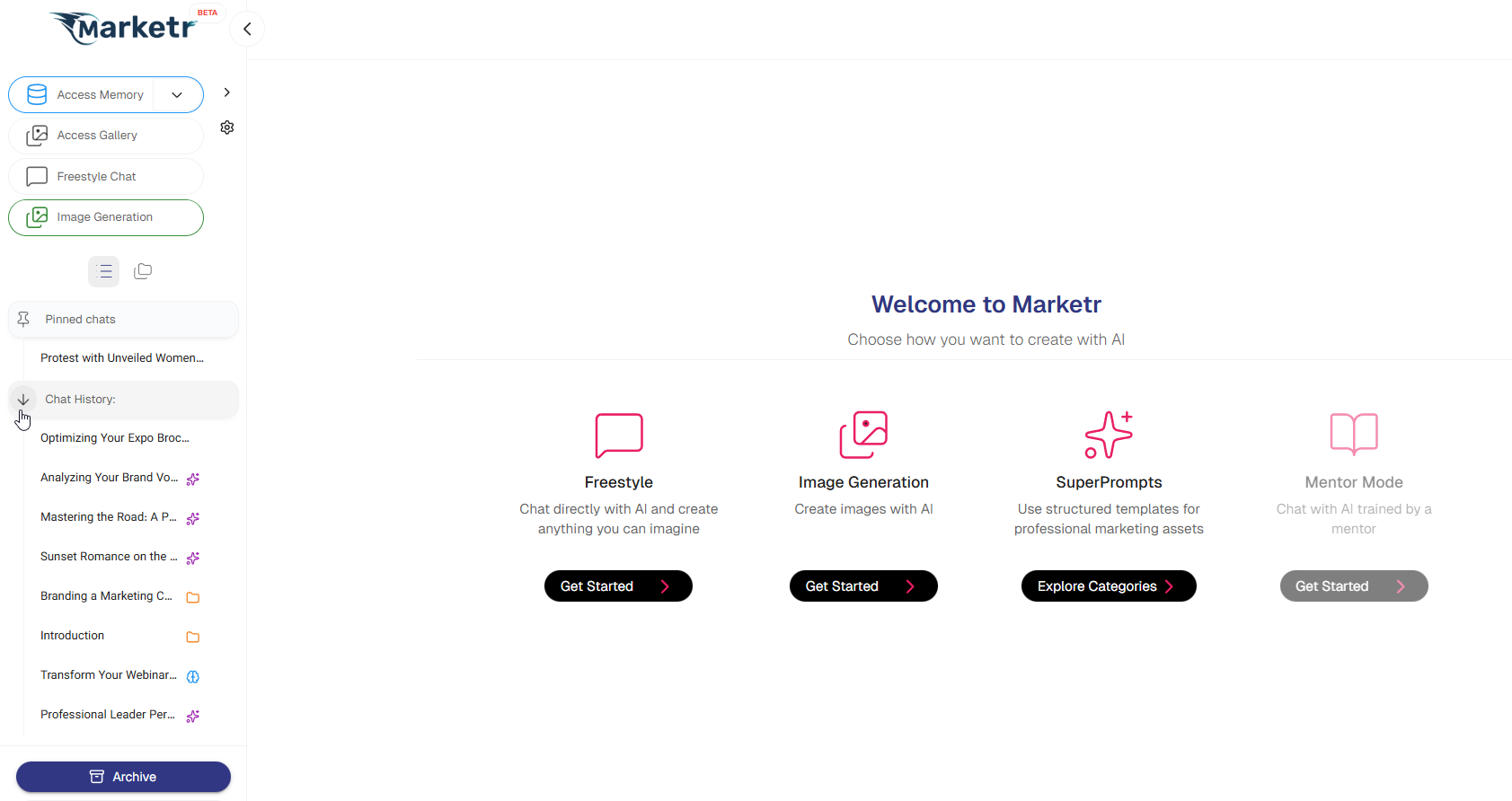Open chat Optimizing Your Expo Broc...

(115, 438)
